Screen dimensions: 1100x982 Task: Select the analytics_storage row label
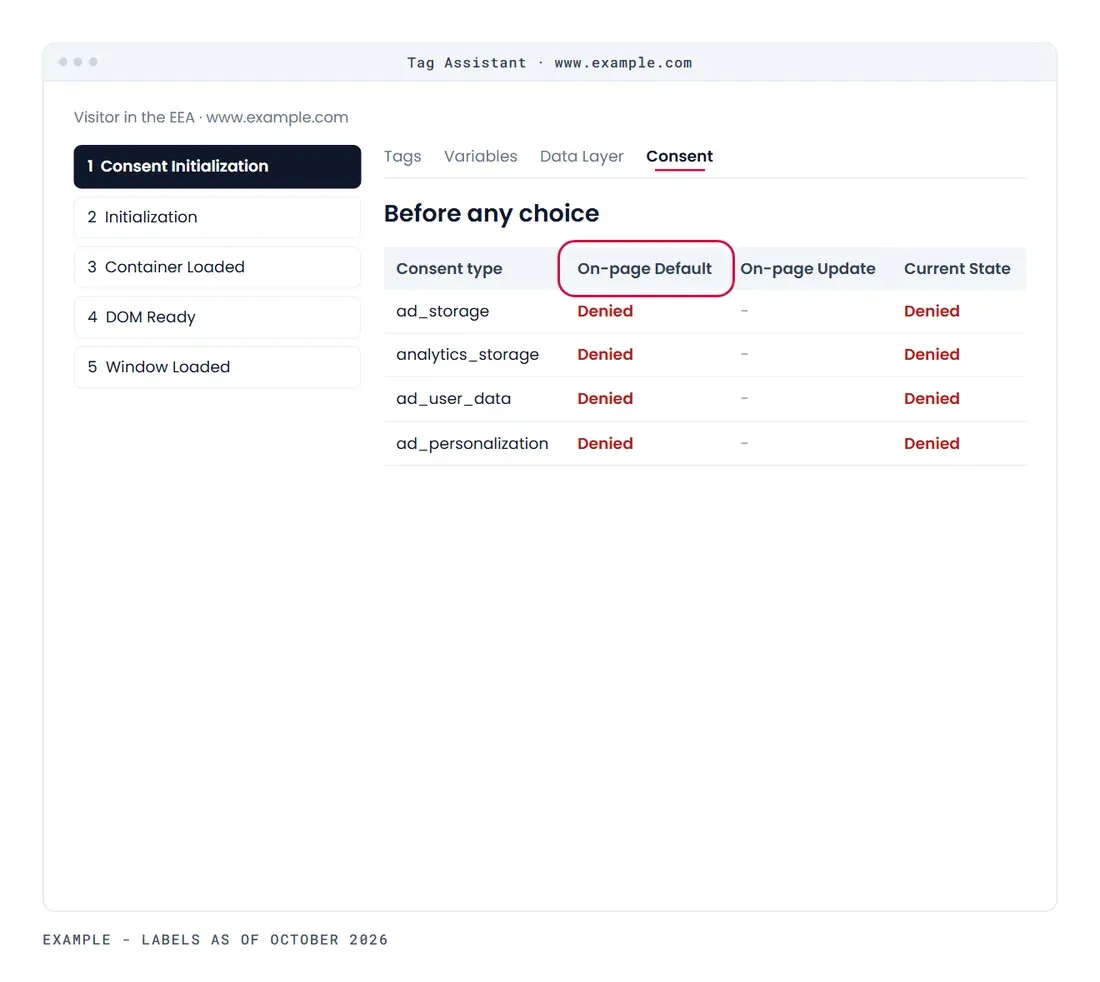click(x=467, y=355)
